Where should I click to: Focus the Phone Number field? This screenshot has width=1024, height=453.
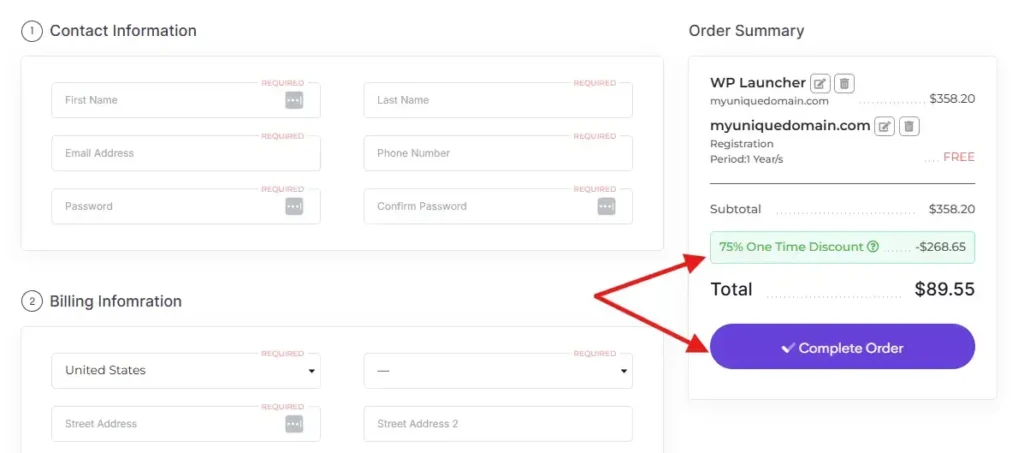[x=498, y=153]
